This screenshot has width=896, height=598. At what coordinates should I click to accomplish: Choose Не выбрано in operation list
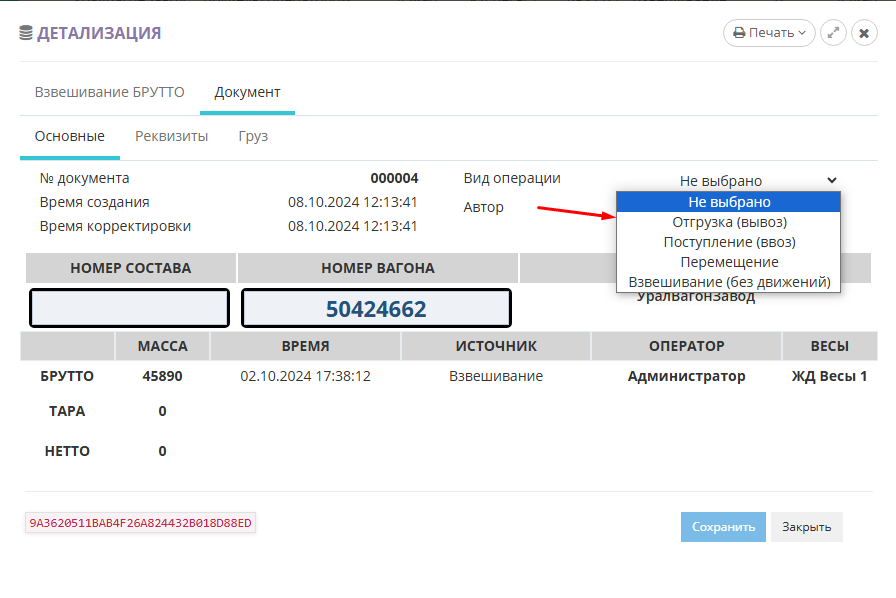point(729,202)
